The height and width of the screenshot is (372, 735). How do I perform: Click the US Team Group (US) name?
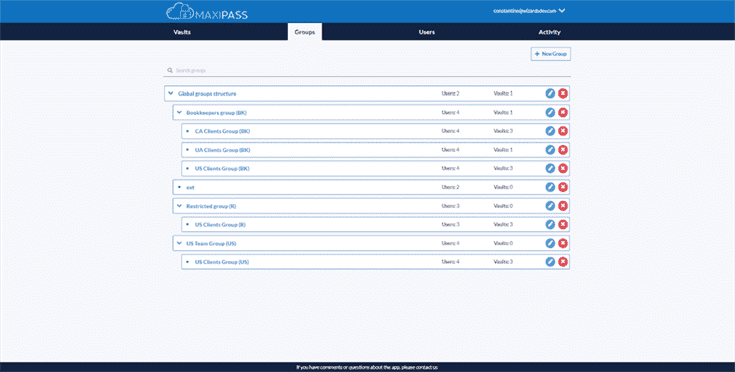pos(211,243)
